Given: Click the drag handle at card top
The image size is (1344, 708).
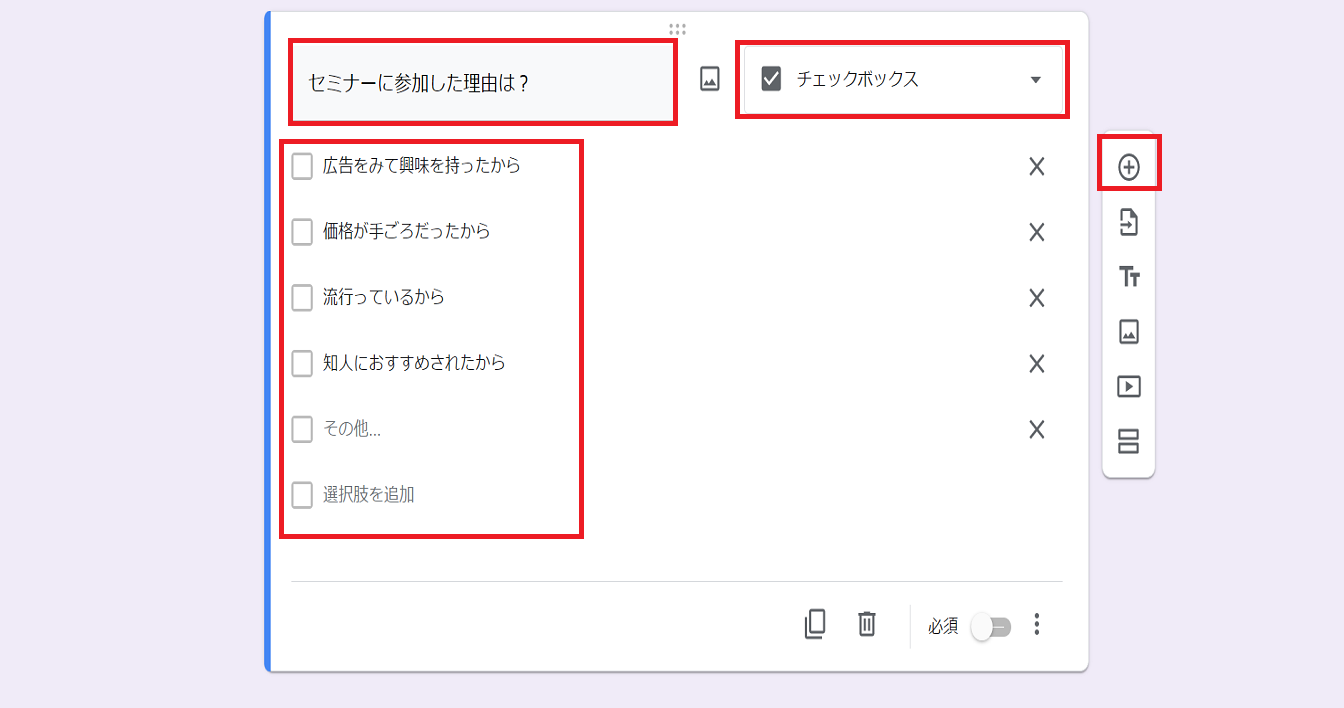Looking at the screenshot, I should pos(677,29).
